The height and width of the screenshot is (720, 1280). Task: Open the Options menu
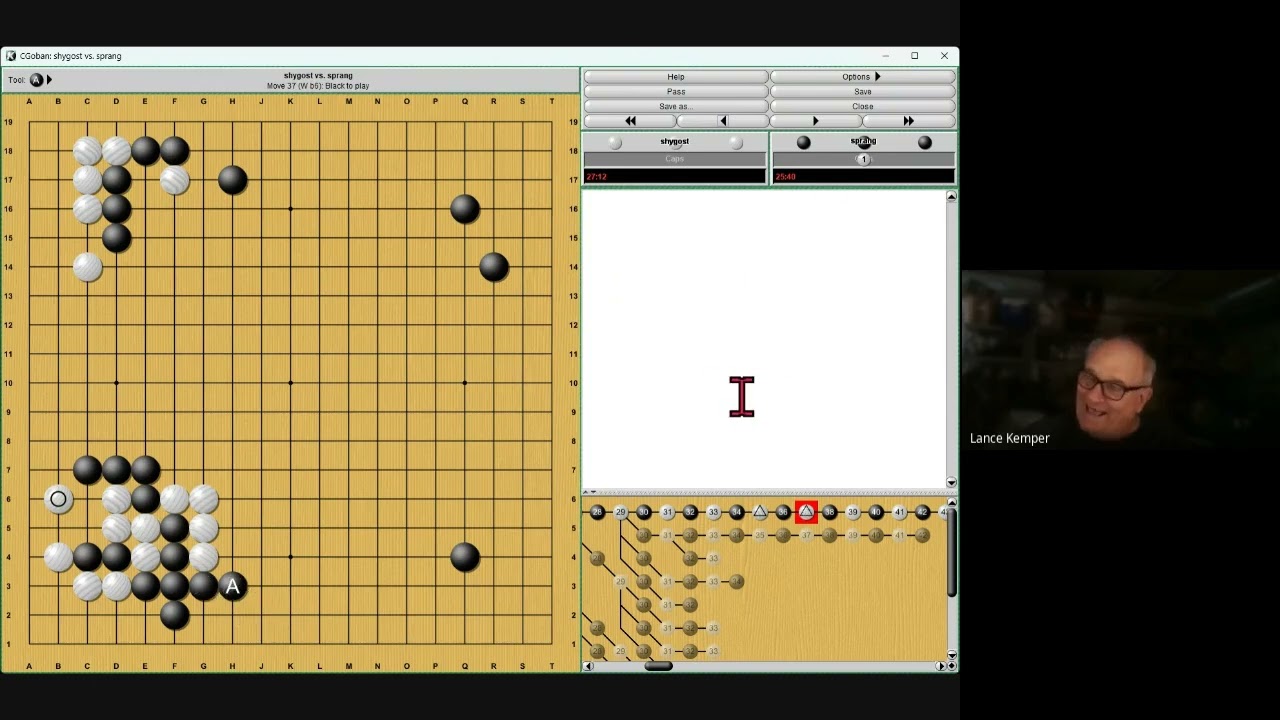862,77
